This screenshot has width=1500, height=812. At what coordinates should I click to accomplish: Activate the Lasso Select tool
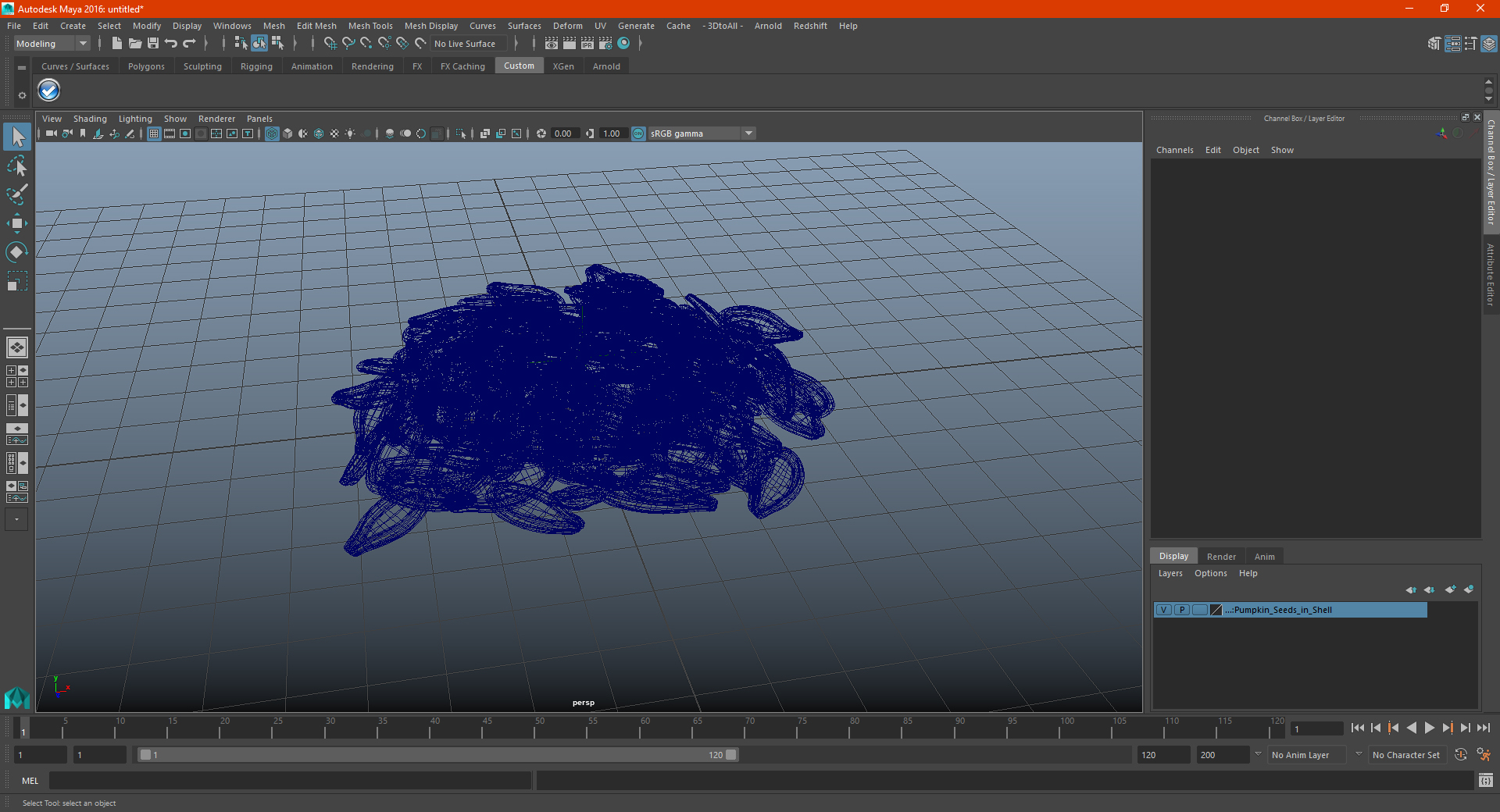coord(17,166)
